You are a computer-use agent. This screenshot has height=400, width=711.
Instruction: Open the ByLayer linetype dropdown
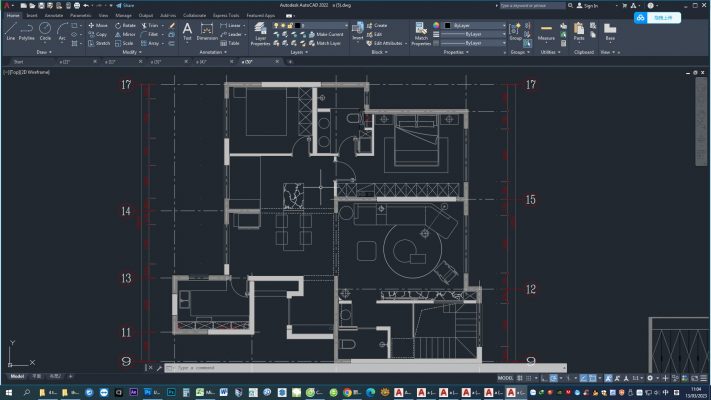(468, 43)
